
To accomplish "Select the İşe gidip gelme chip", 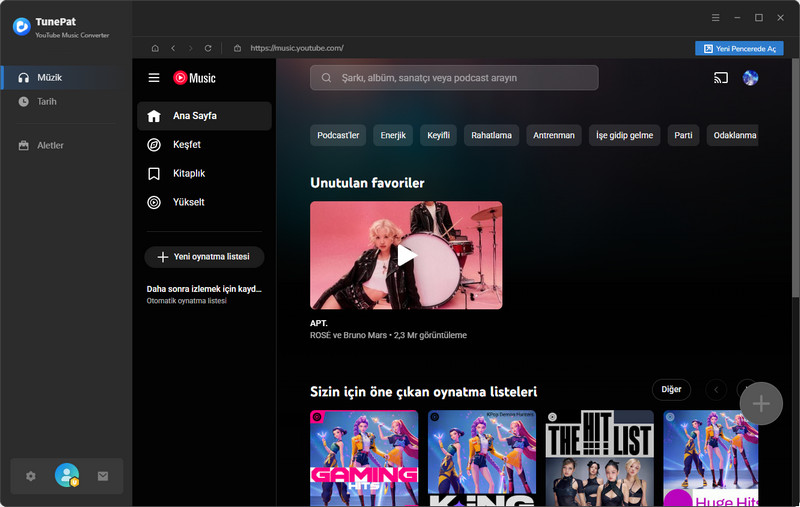I will (624, 135).
